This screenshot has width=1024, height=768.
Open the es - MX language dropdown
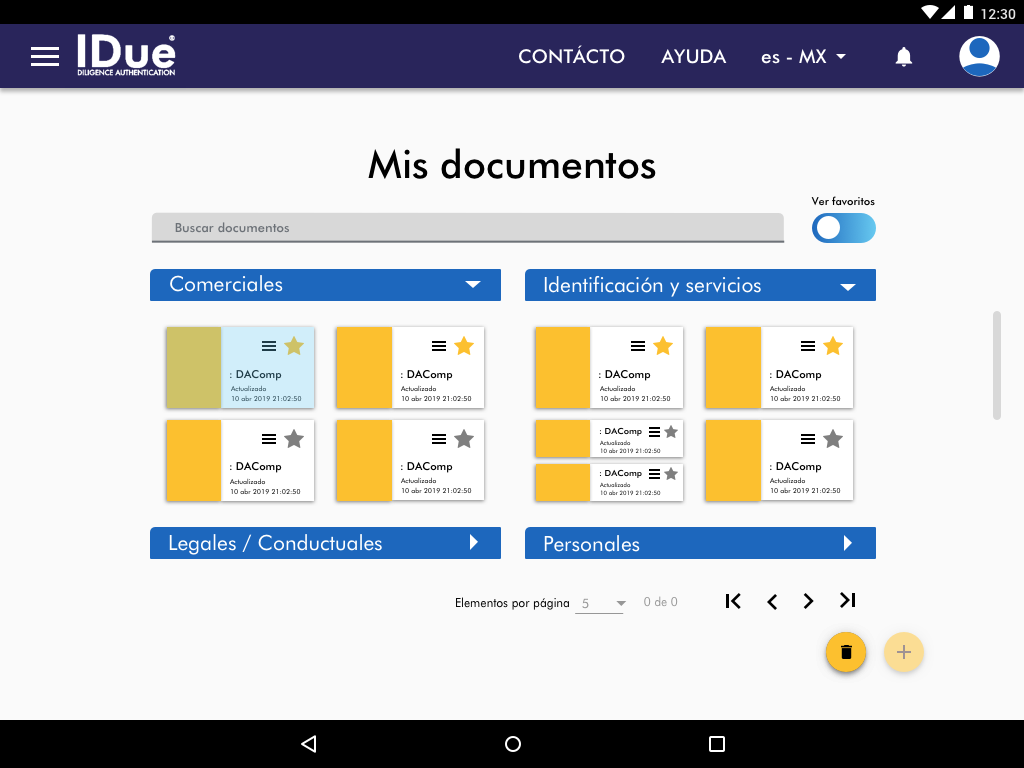click(803, 57)
